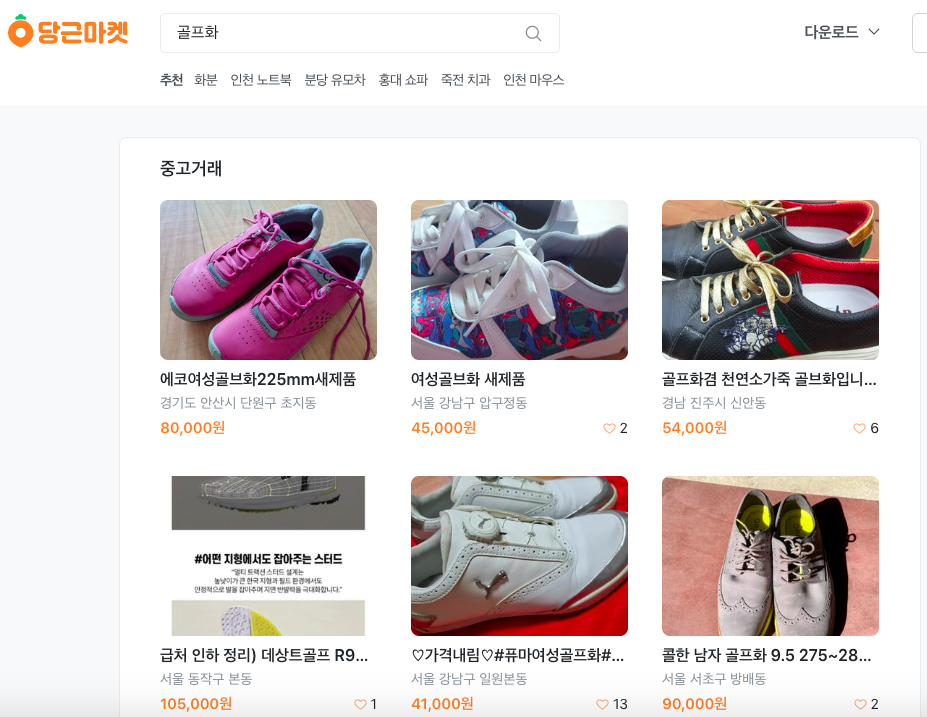
Task: Click the 54,000원 price
Action: [x=695, y=428]
